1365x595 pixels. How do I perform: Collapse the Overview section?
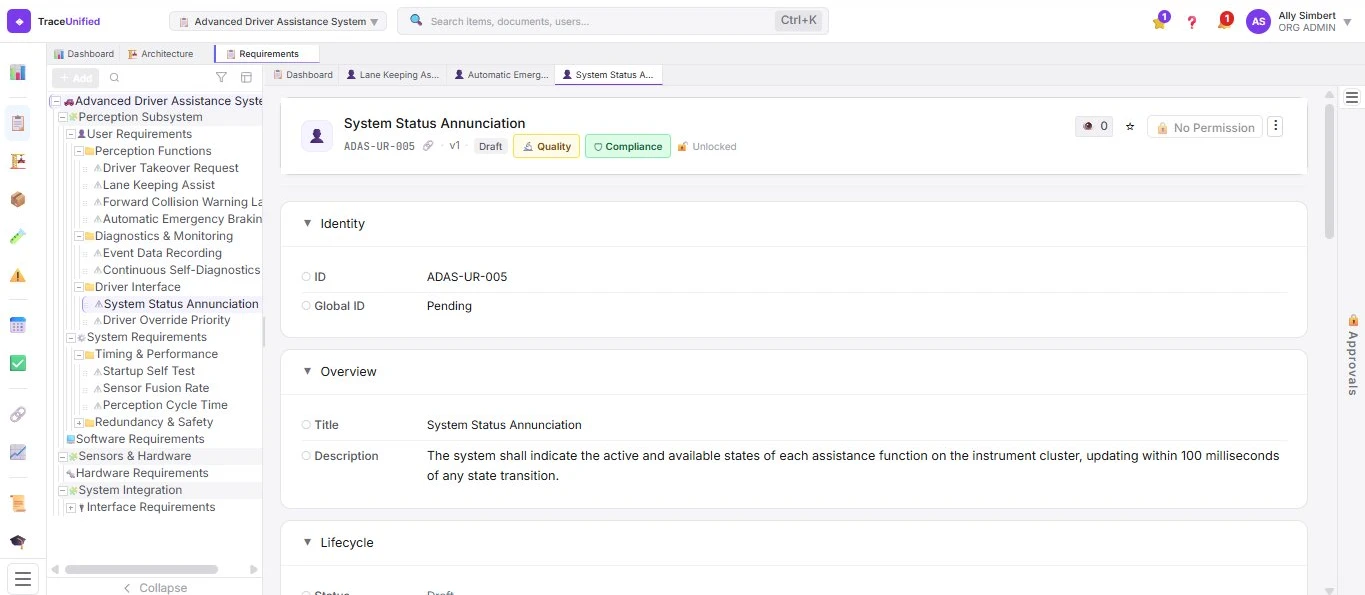click(307, 372)
